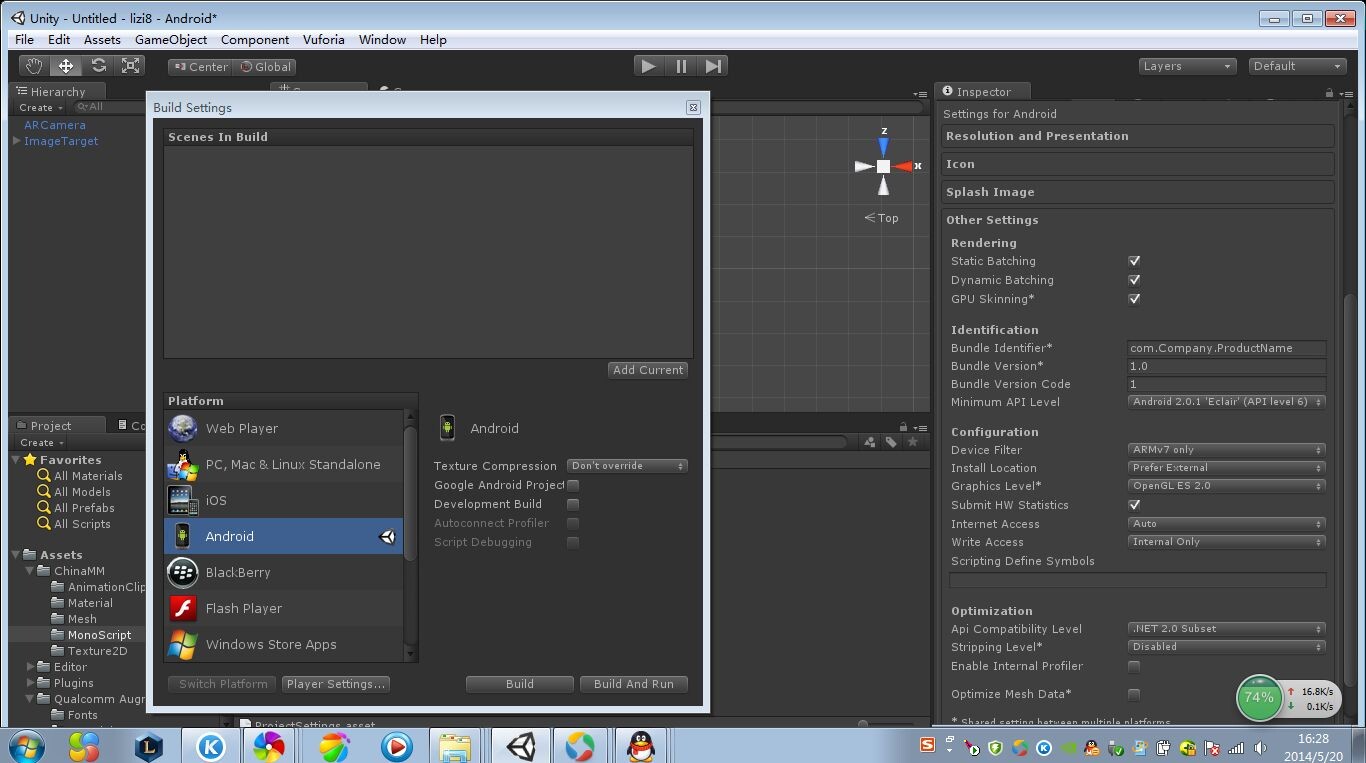Enable Development Build checkbox
1366x763 pixels.
click(x=573, y=504)
